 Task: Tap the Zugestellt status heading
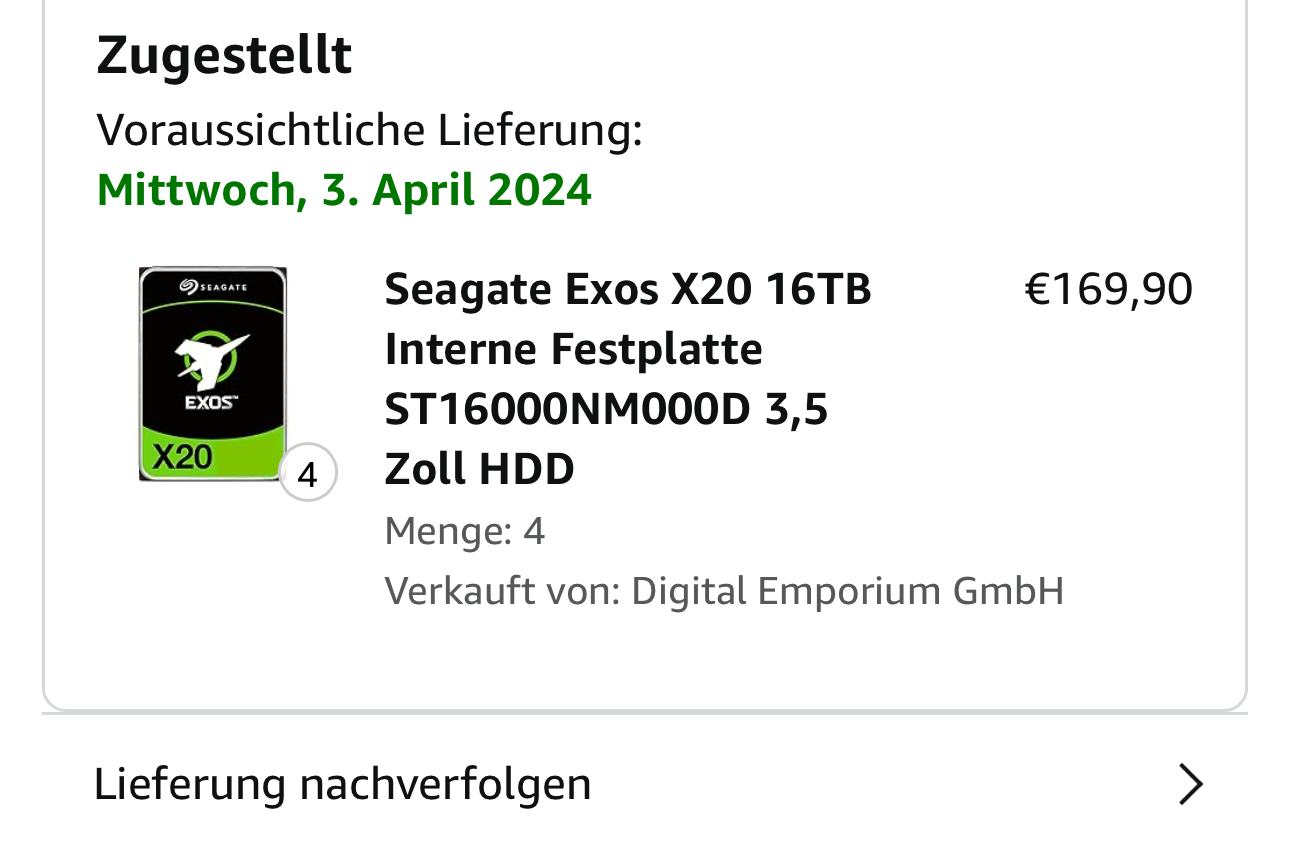(224, 55)
